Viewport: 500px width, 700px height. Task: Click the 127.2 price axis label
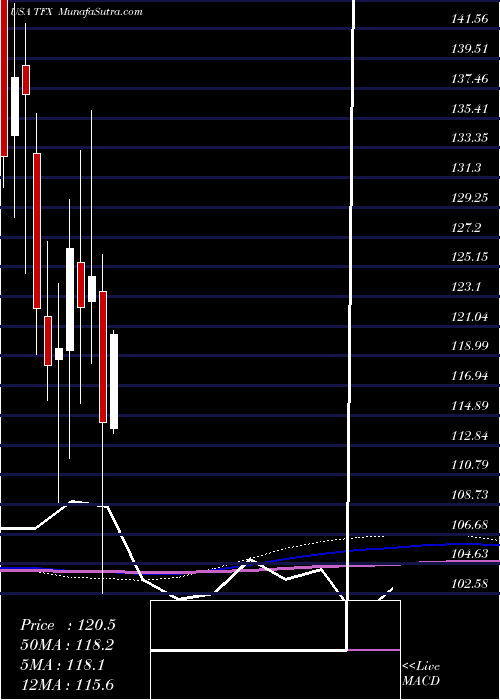coord(466,227)
